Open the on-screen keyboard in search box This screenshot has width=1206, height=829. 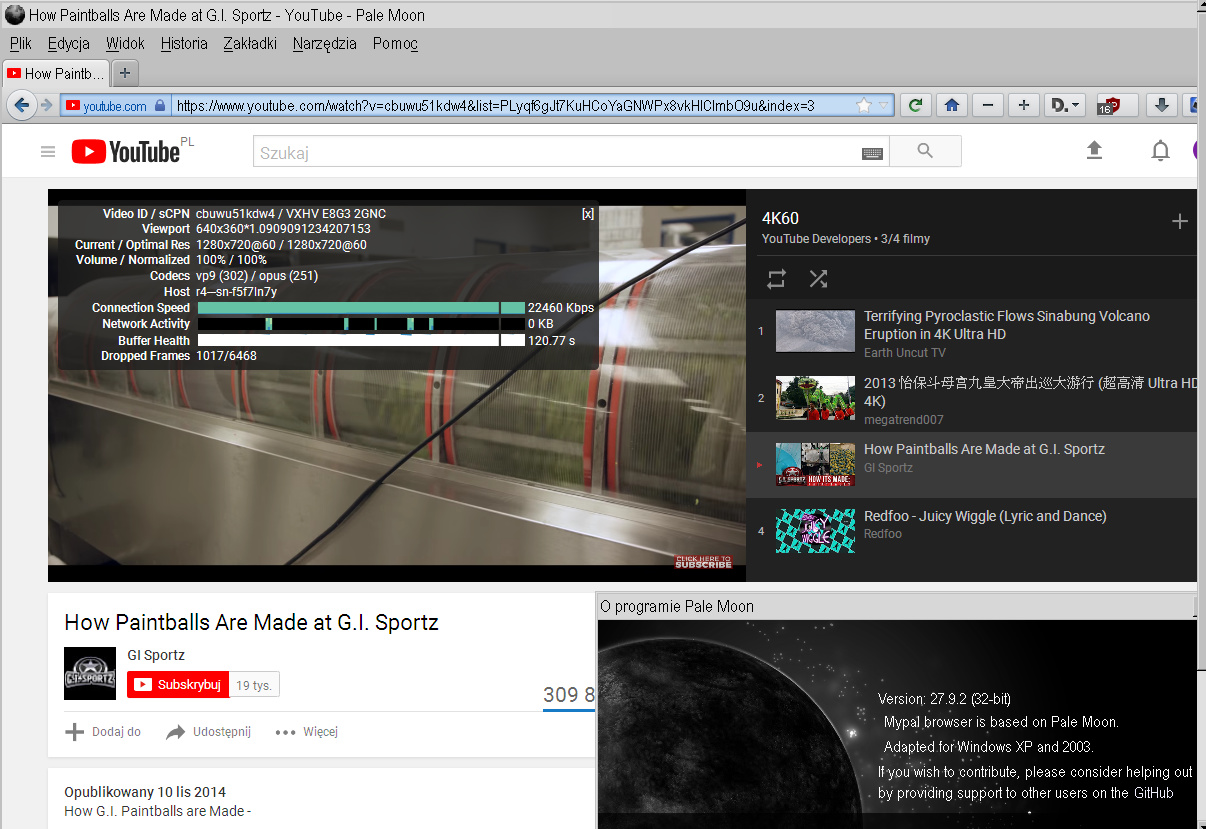click(872, 153)
